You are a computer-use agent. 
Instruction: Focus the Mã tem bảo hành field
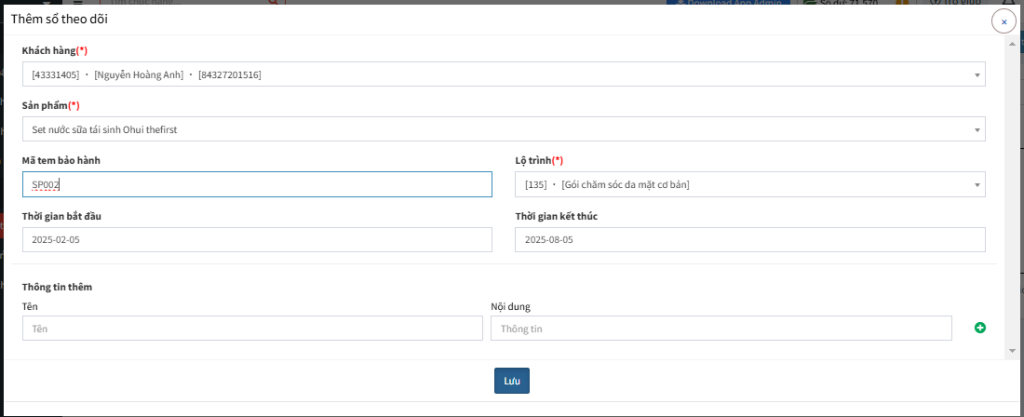tap(257, 185)
